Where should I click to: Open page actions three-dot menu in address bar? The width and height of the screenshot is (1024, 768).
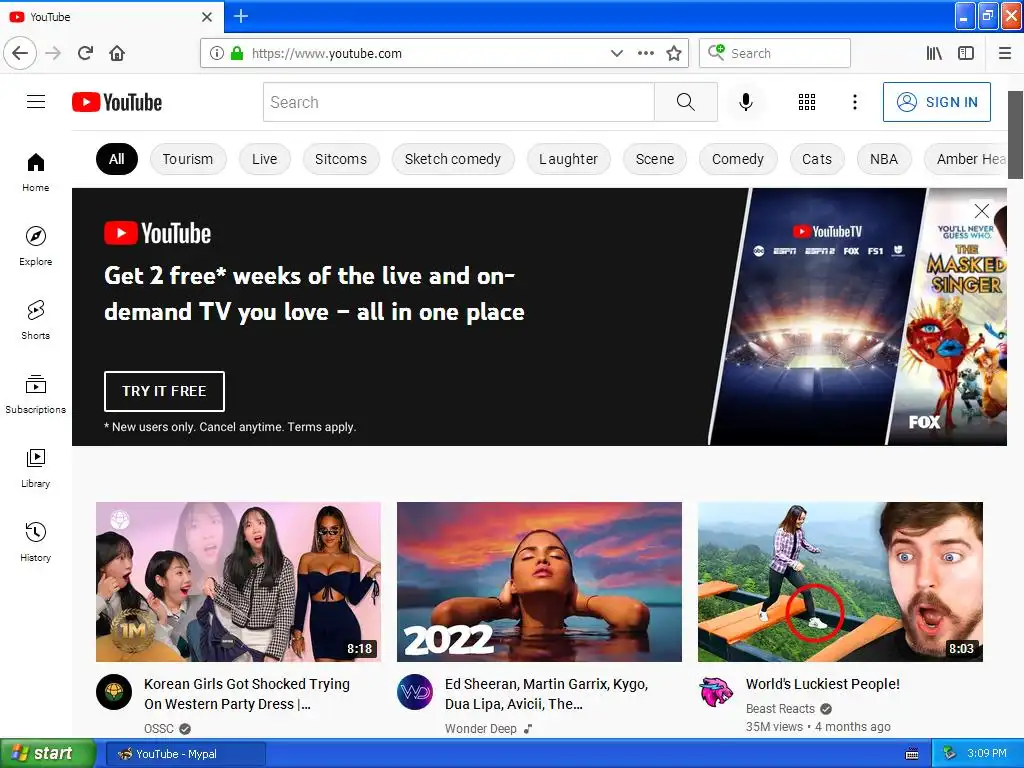645,53
